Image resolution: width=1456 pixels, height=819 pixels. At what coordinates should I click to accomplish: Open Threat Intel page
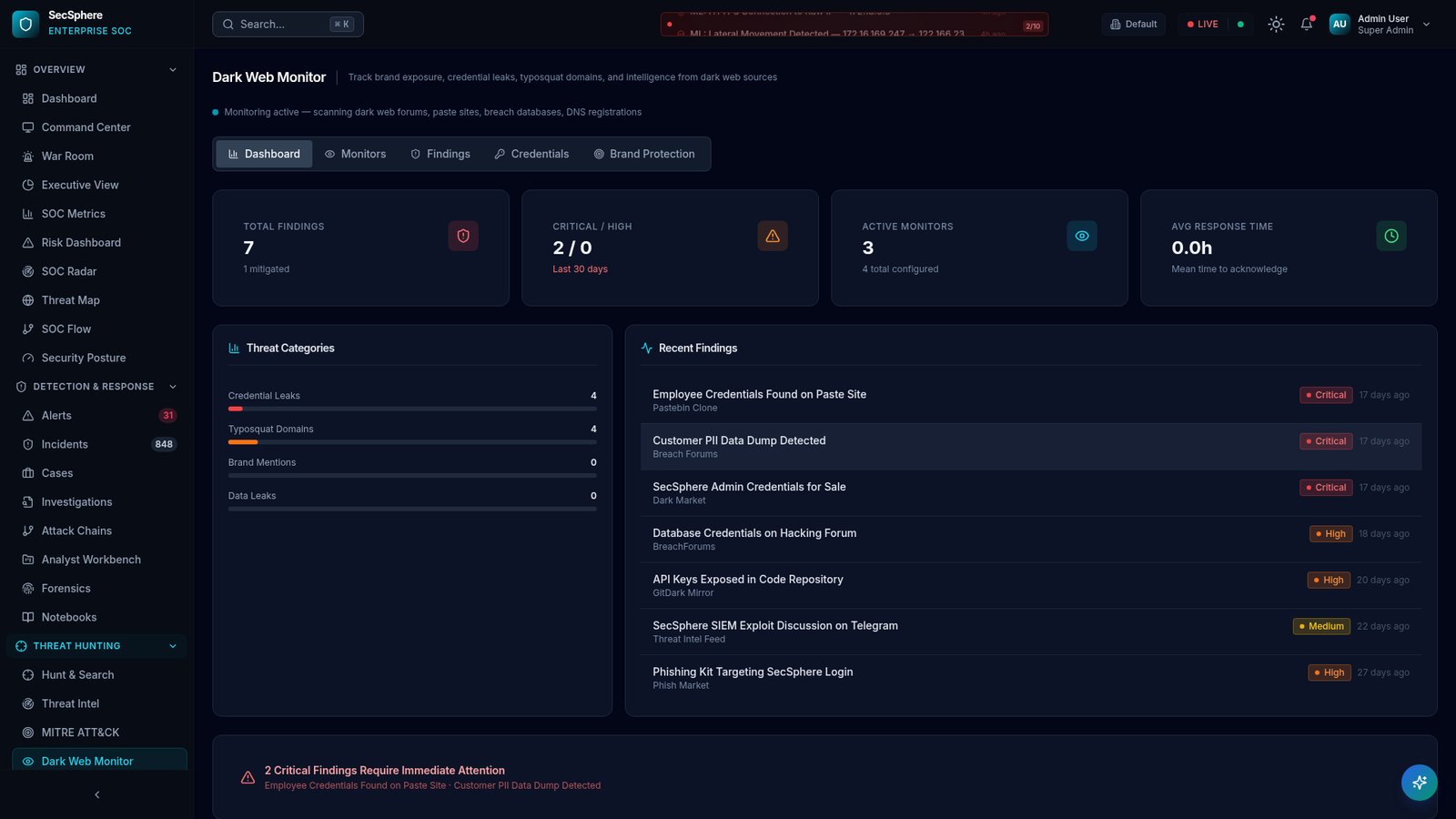[99, 703]
